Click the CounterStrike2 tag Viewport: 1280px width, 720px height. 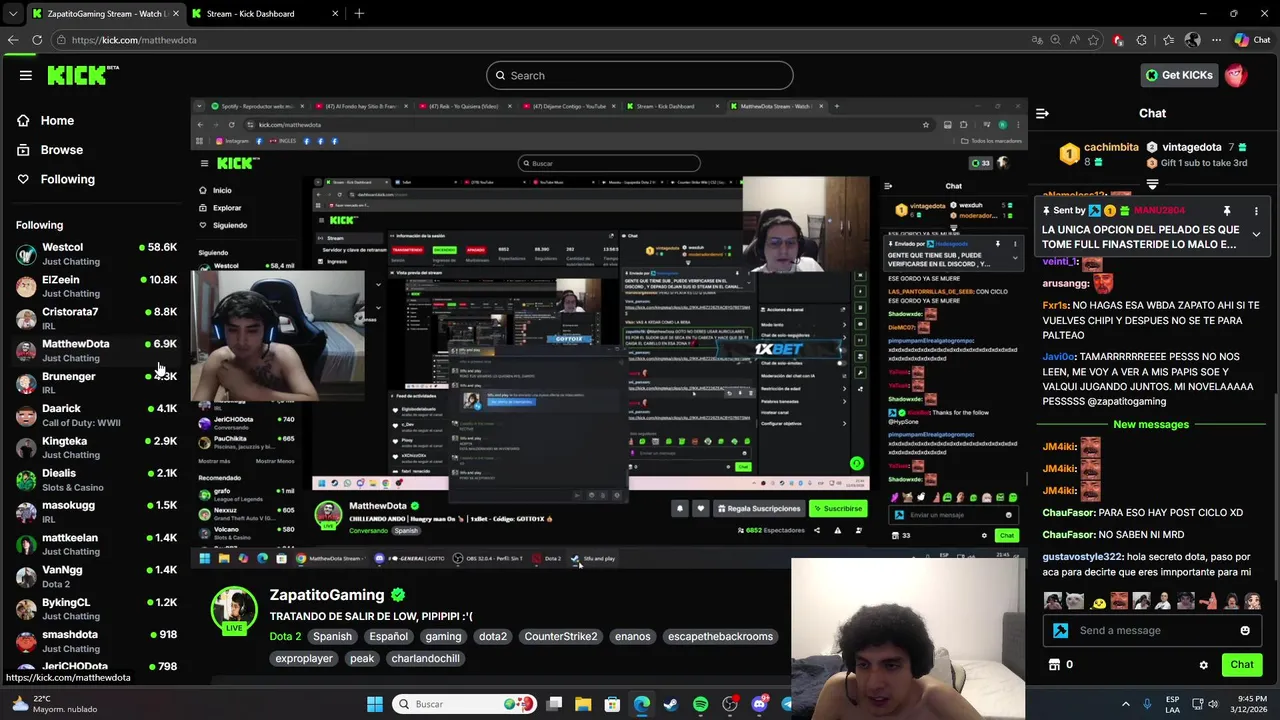[x=560, y=636]
